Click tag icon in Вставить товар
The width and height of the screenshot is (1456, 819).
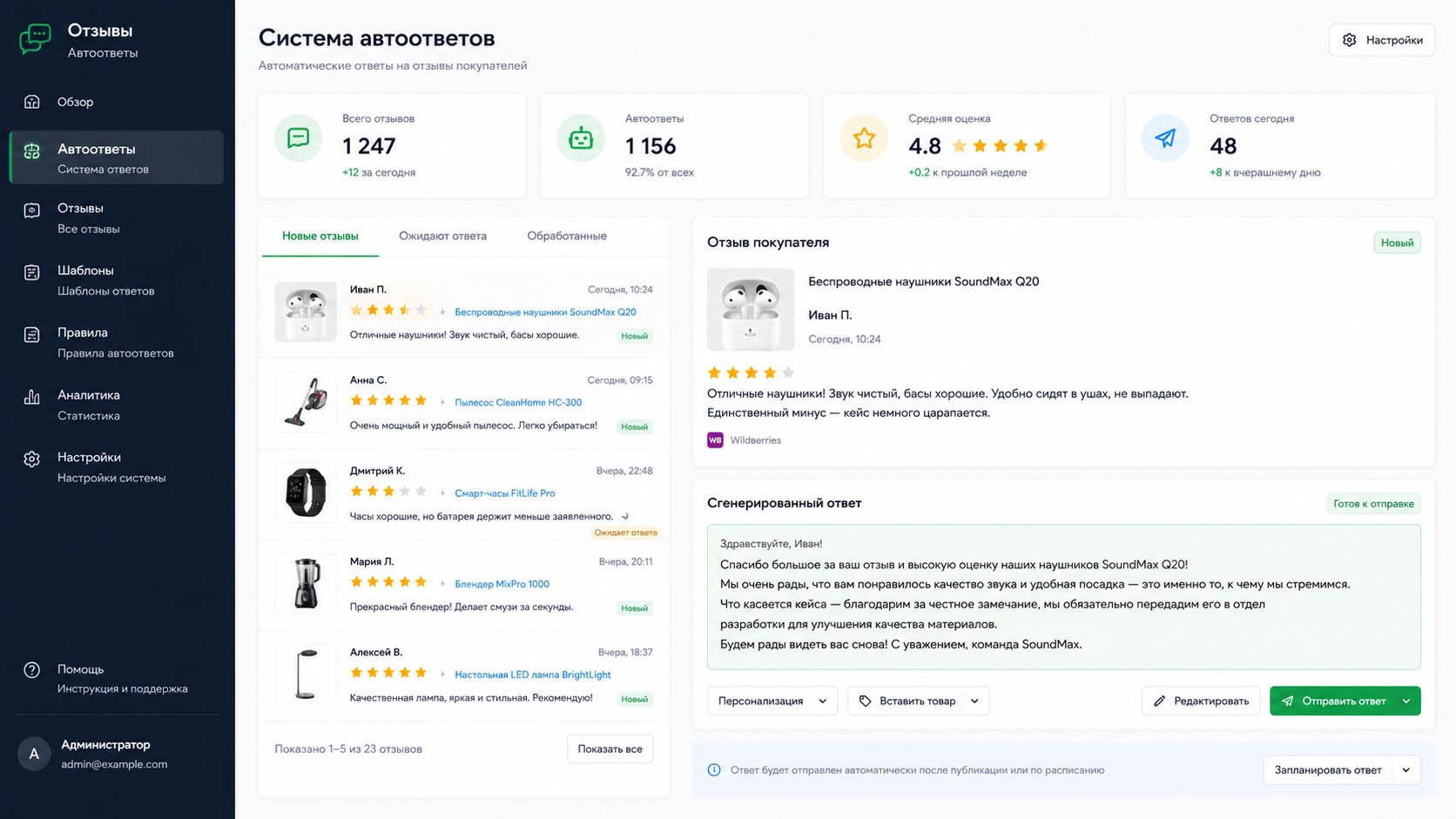coord(865,701)
